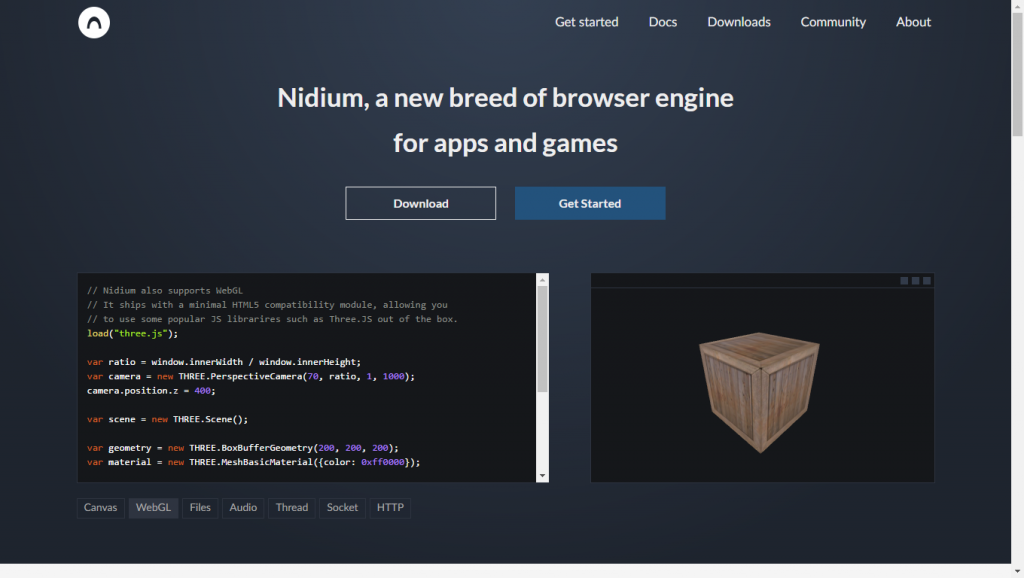Click the page scrollbar thumb
The width and height of the screenshot is (1024, 578).
(1017, 74)
